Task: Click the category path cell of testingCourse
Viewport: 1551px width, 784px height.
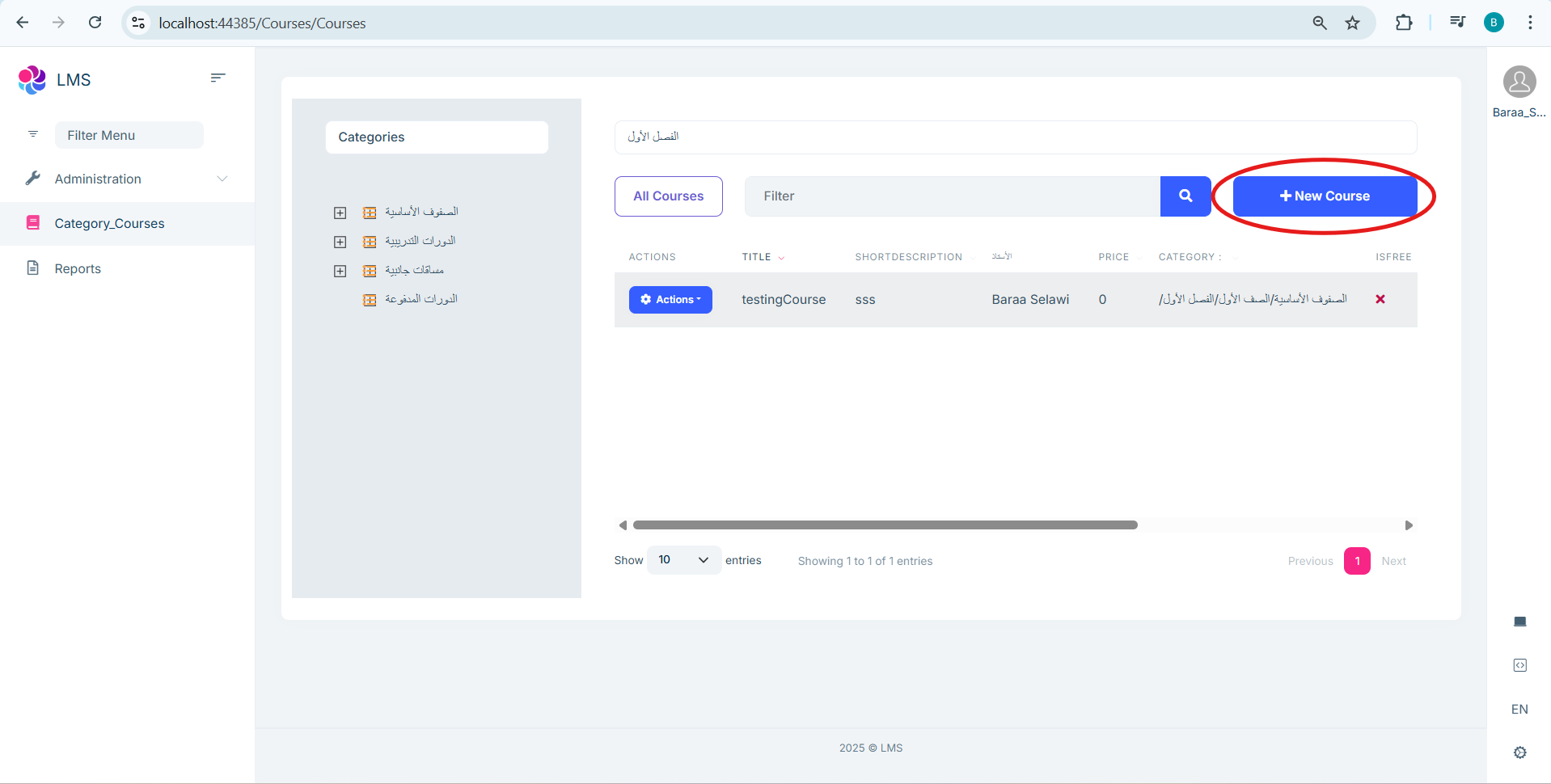Action: click(x=1253, y=299)
